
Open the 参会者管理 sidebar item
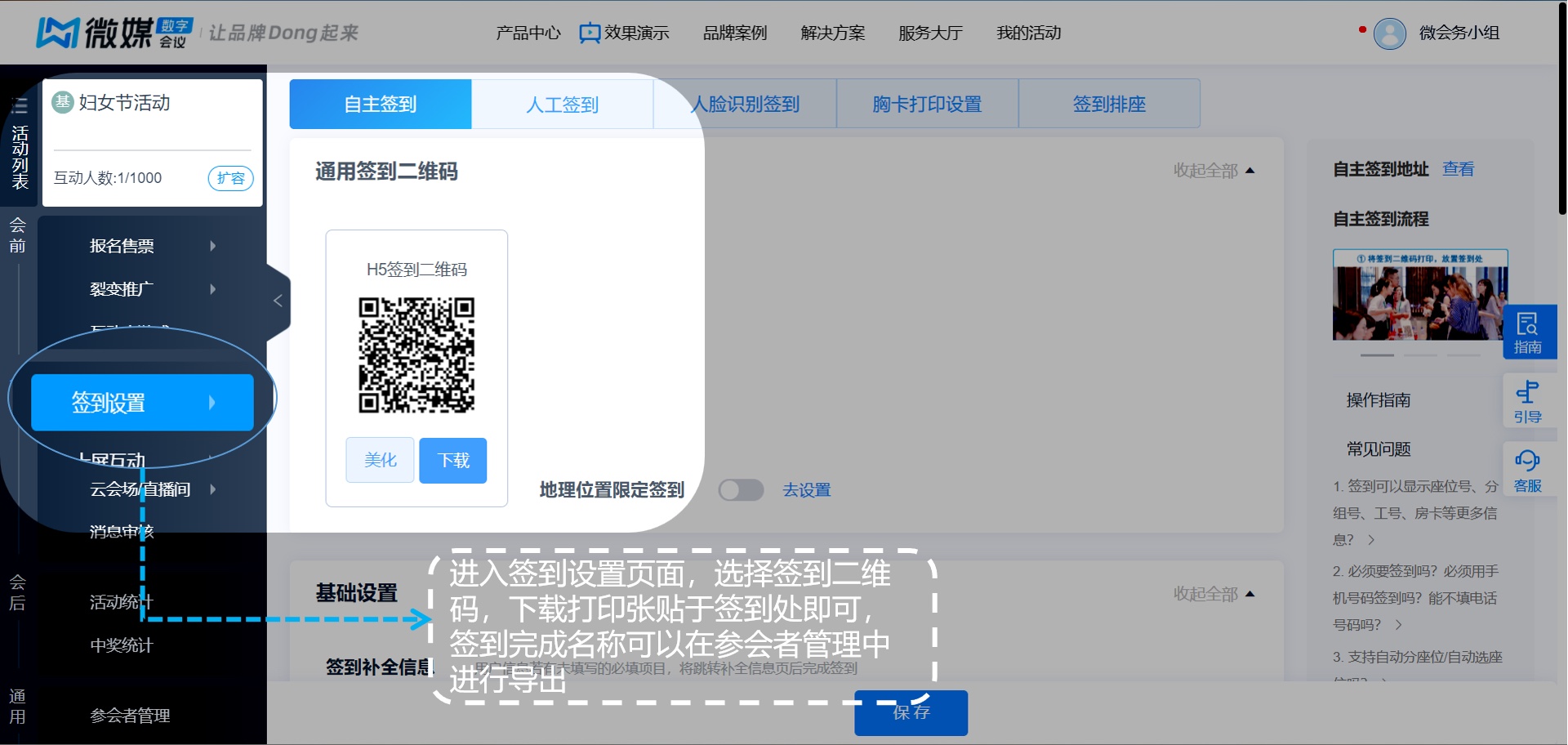click(x=131, y=716)
